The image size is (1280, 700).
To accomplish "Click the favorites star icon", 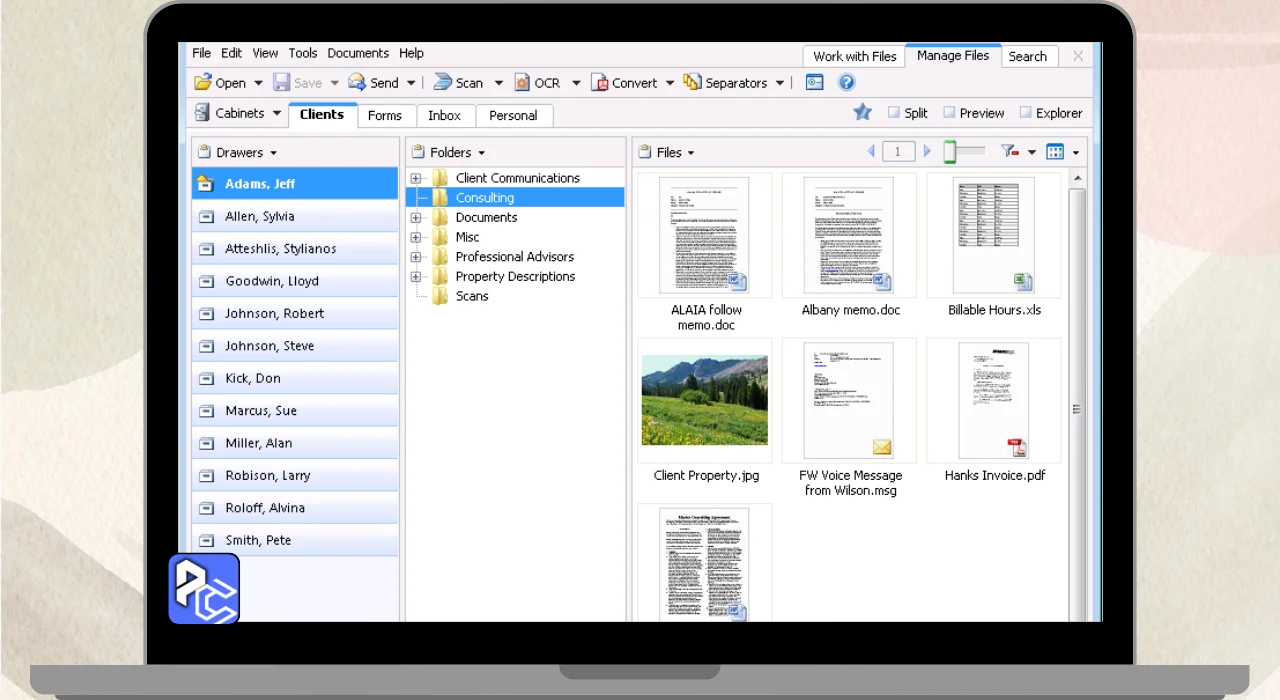I will 862,113.
